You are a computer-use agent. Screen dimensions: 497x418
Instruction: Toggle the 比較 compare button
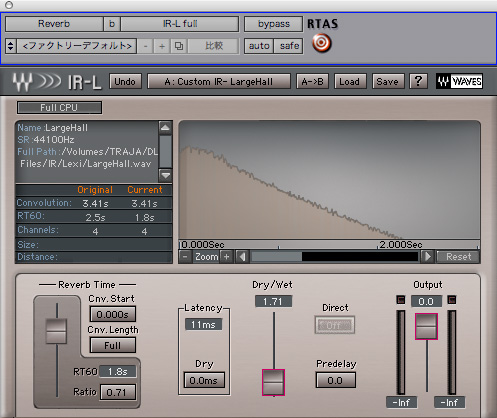tap(214, 46)
